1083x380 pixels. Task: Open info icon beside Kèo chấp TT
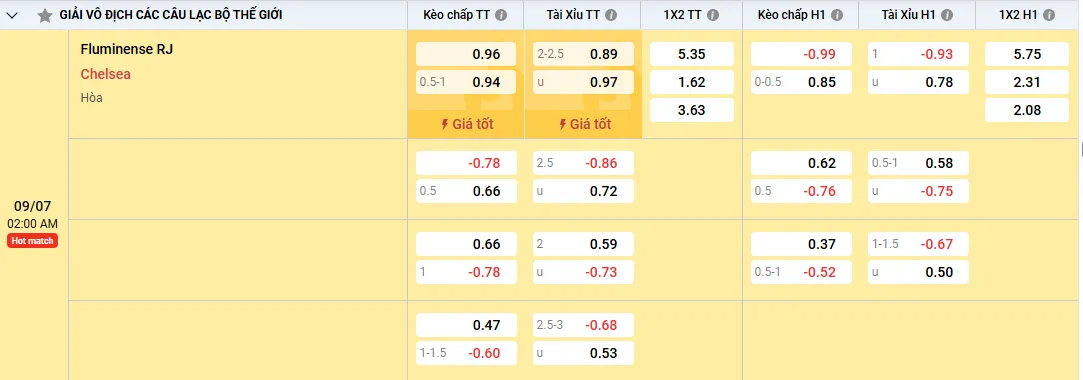coord(501,15)
